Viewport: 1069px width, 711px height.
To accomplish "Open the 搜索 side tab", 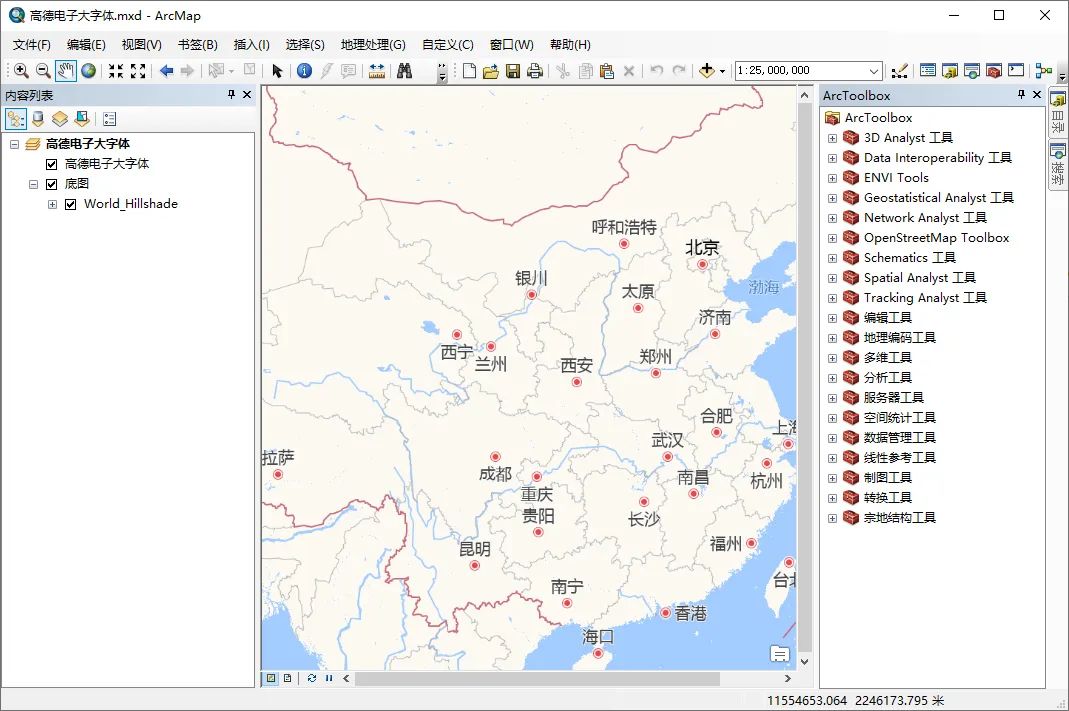I will [1057, 166].
